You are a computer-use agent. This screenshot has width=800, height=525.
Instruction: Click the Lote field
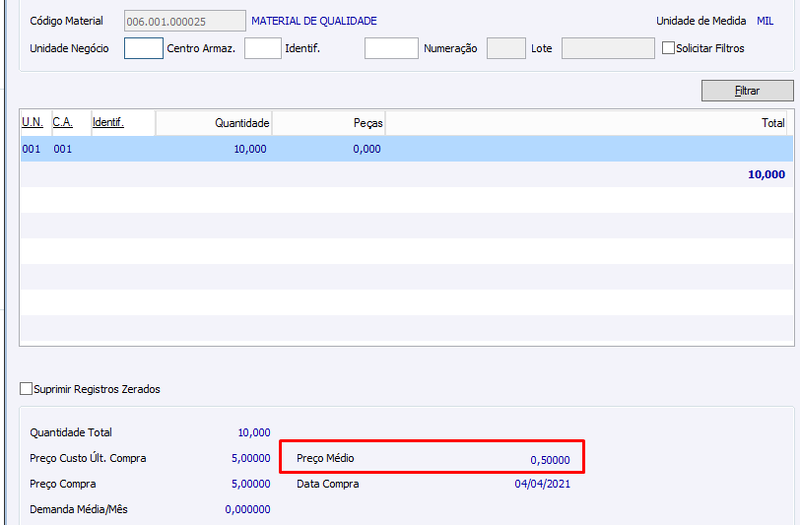pos(608,48)
